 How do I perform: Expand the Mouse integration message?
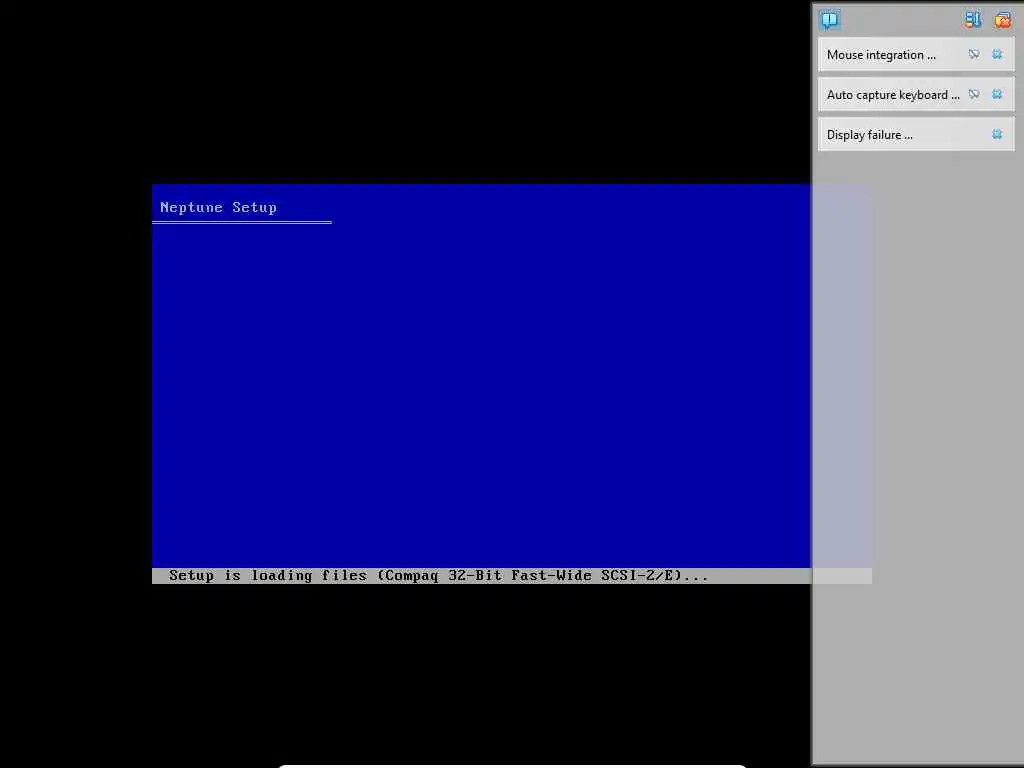point(881,55)
